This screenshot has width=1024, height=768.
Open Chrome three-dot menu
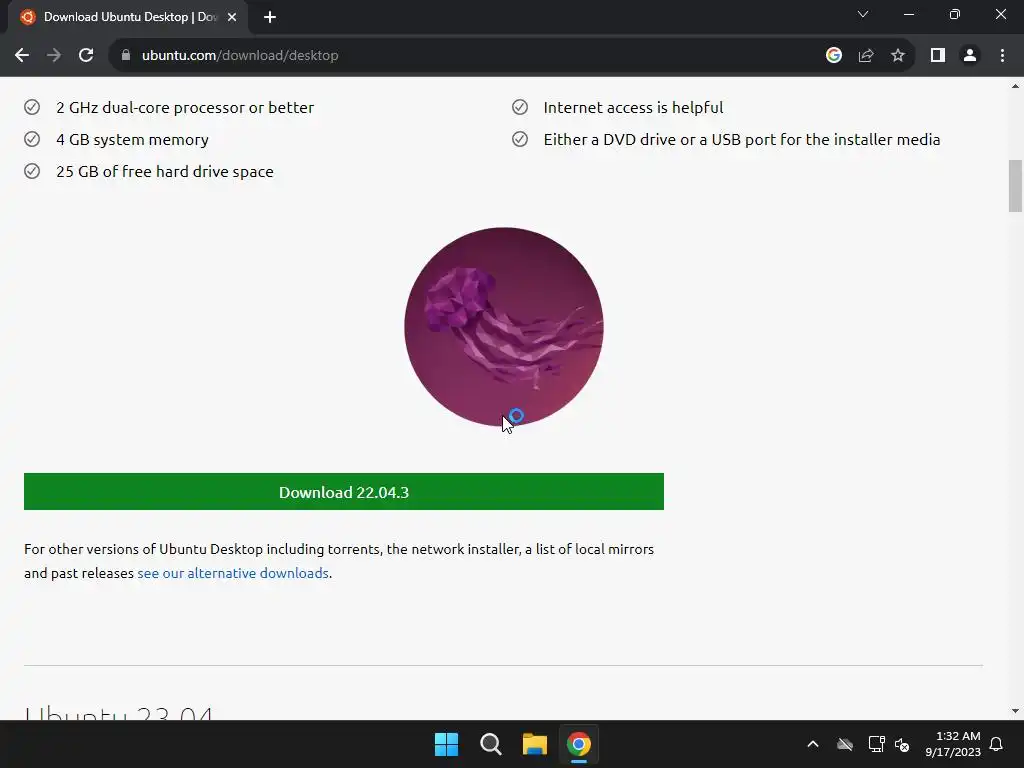point(1002,56)
